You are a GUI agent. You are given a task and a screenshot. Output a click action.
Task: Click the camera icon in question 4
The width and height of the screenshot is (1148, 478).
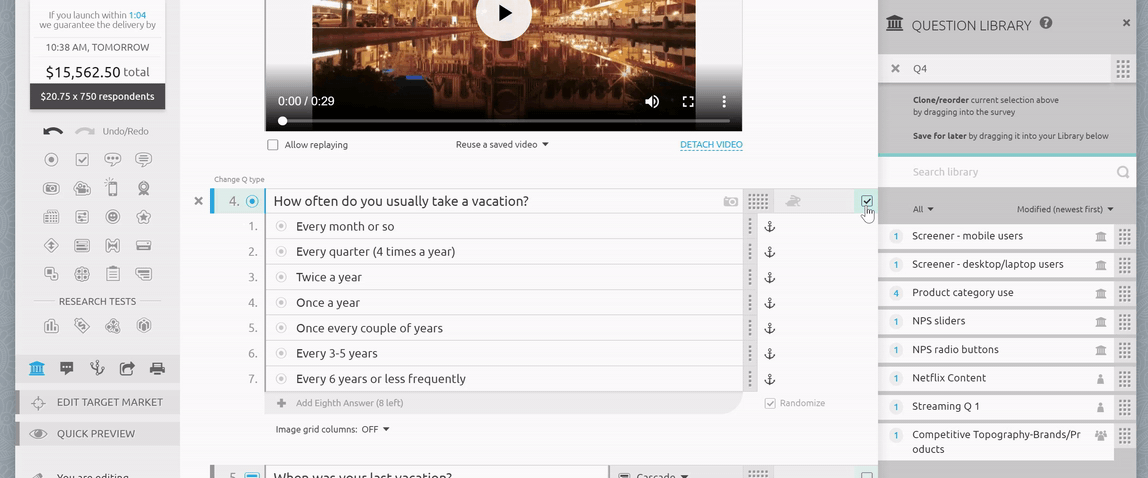731,201
